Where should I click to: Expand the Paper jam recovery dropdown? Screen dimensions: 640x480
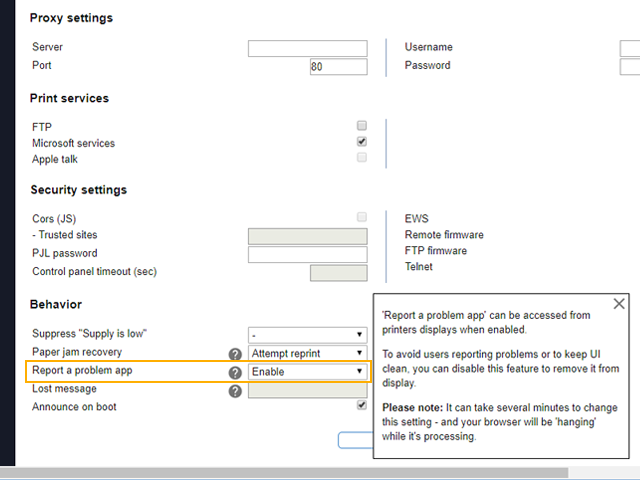pos(307,353)
